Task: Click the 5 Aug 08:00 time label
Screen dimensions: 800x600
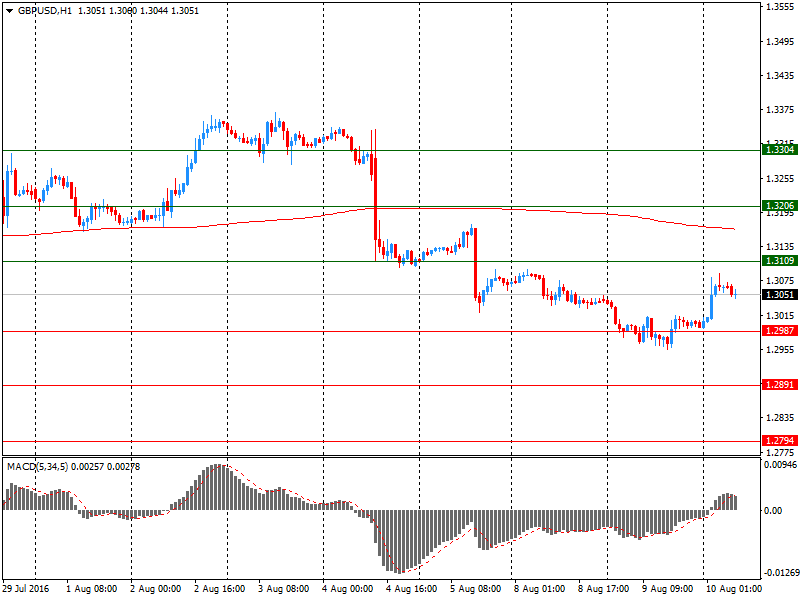Action: (x=476, y=588)
